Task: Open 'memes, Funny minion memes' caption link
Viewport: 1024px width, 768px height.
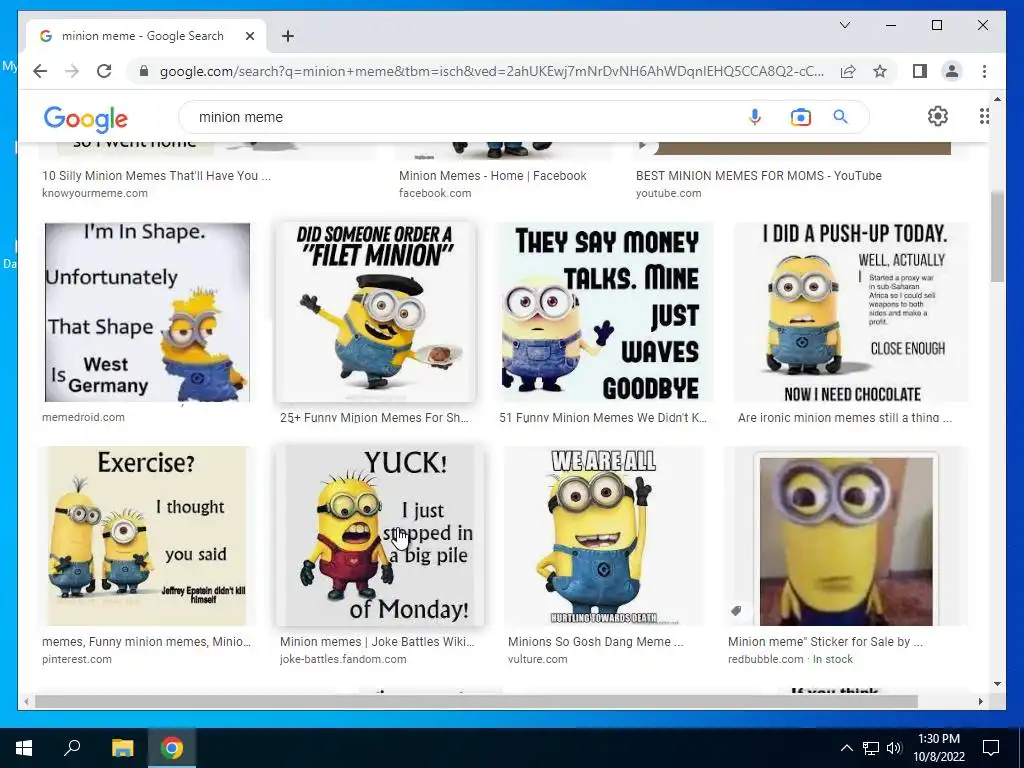Action: click(x=146, y=642)
